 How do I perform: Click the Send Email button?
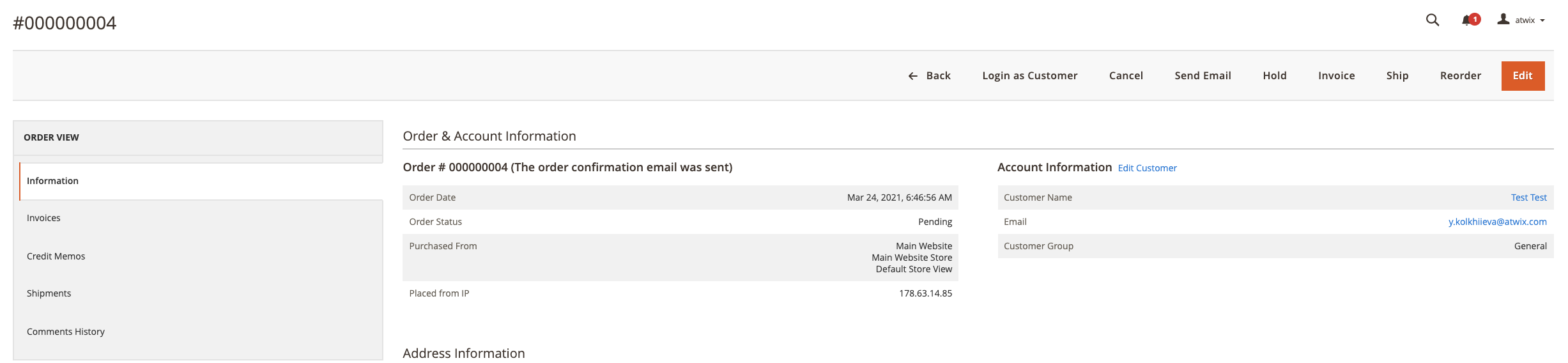(x=1203, y=75)
